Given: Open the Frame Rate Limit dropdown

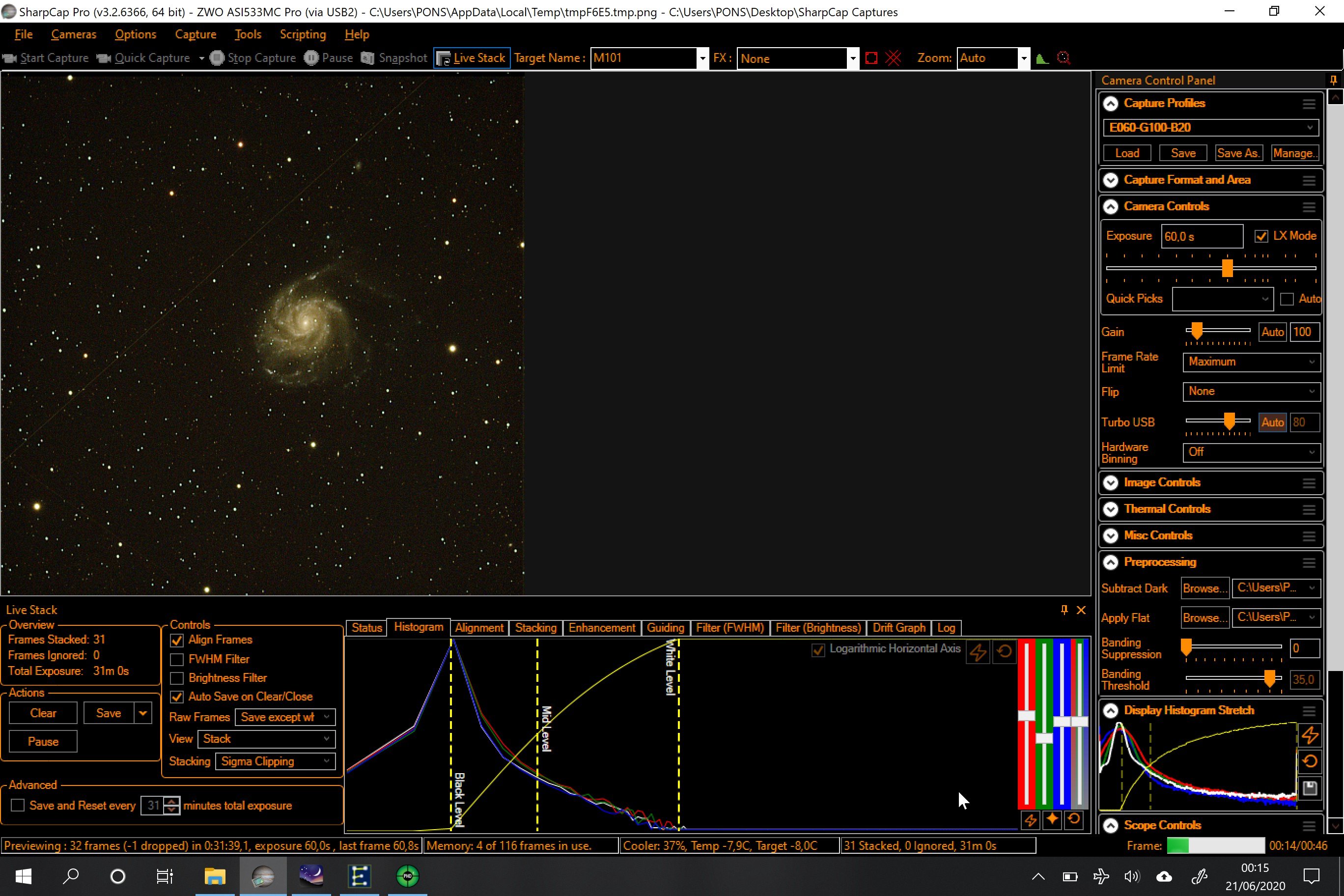Looking at the screenshot, I should 1251,362.
